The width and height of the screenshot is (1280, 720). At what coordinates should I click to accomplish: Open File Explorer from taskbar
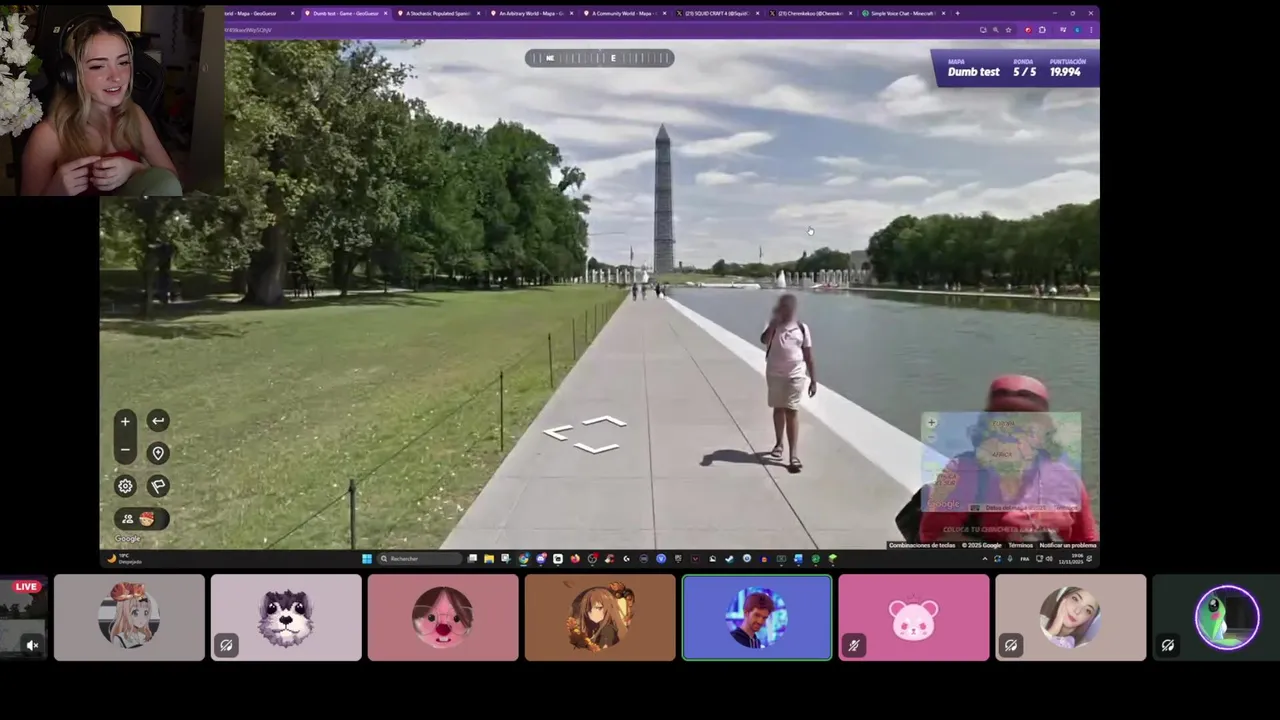click(488, 558)
